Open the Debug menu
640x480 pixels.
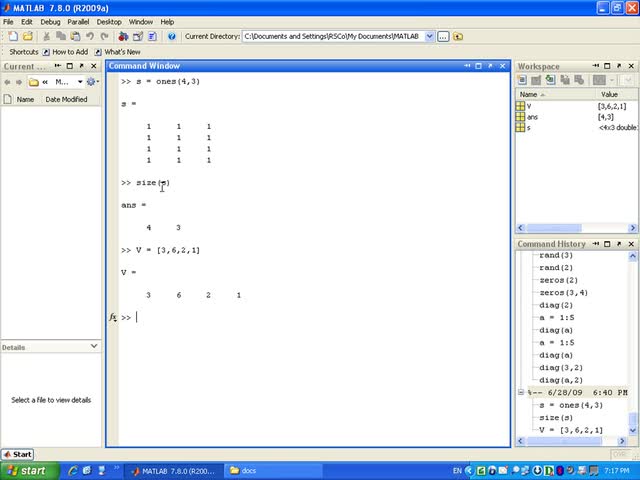[50, 22]
